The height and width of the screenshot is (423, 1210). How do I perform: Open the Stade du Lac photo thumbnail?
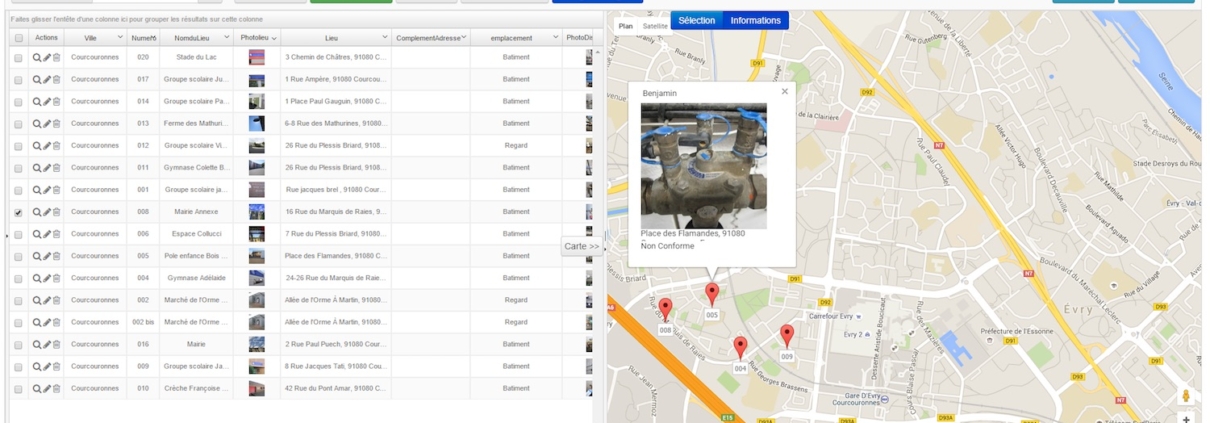coord(257,58)
